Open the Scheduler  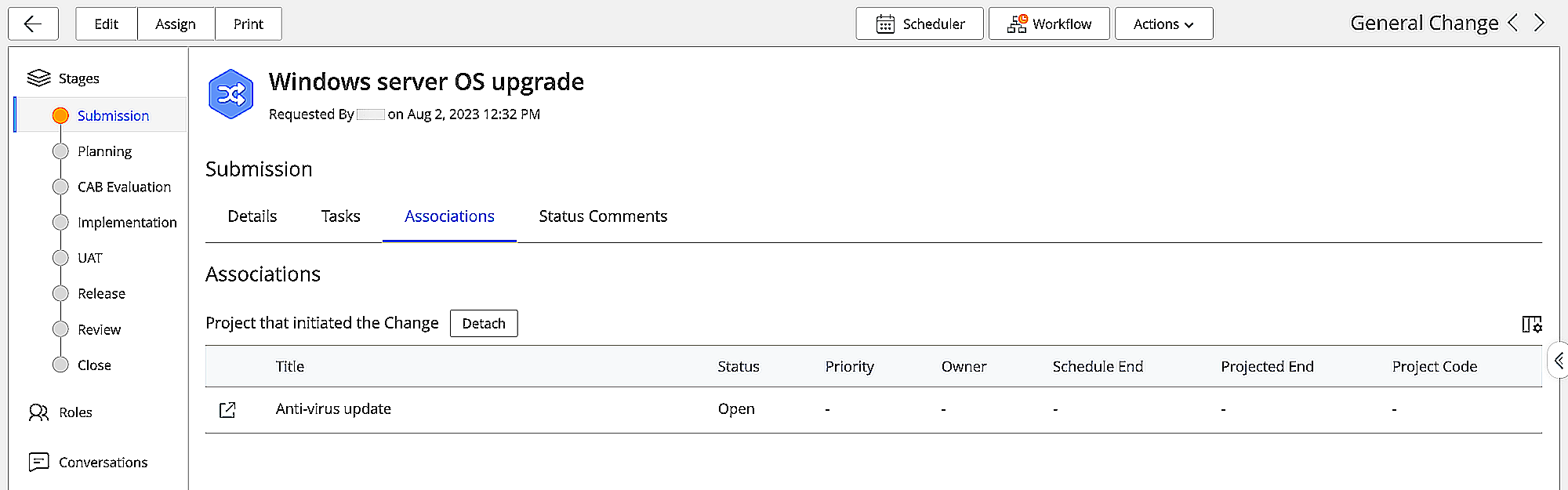(x=920, y=24)
